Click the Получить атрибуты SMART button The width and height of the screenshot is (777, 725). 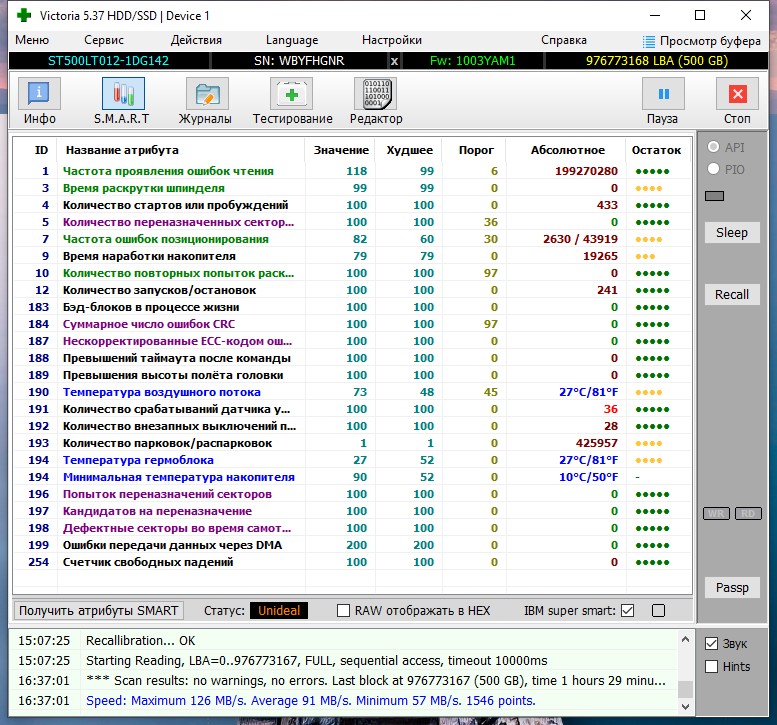point(99,611)
